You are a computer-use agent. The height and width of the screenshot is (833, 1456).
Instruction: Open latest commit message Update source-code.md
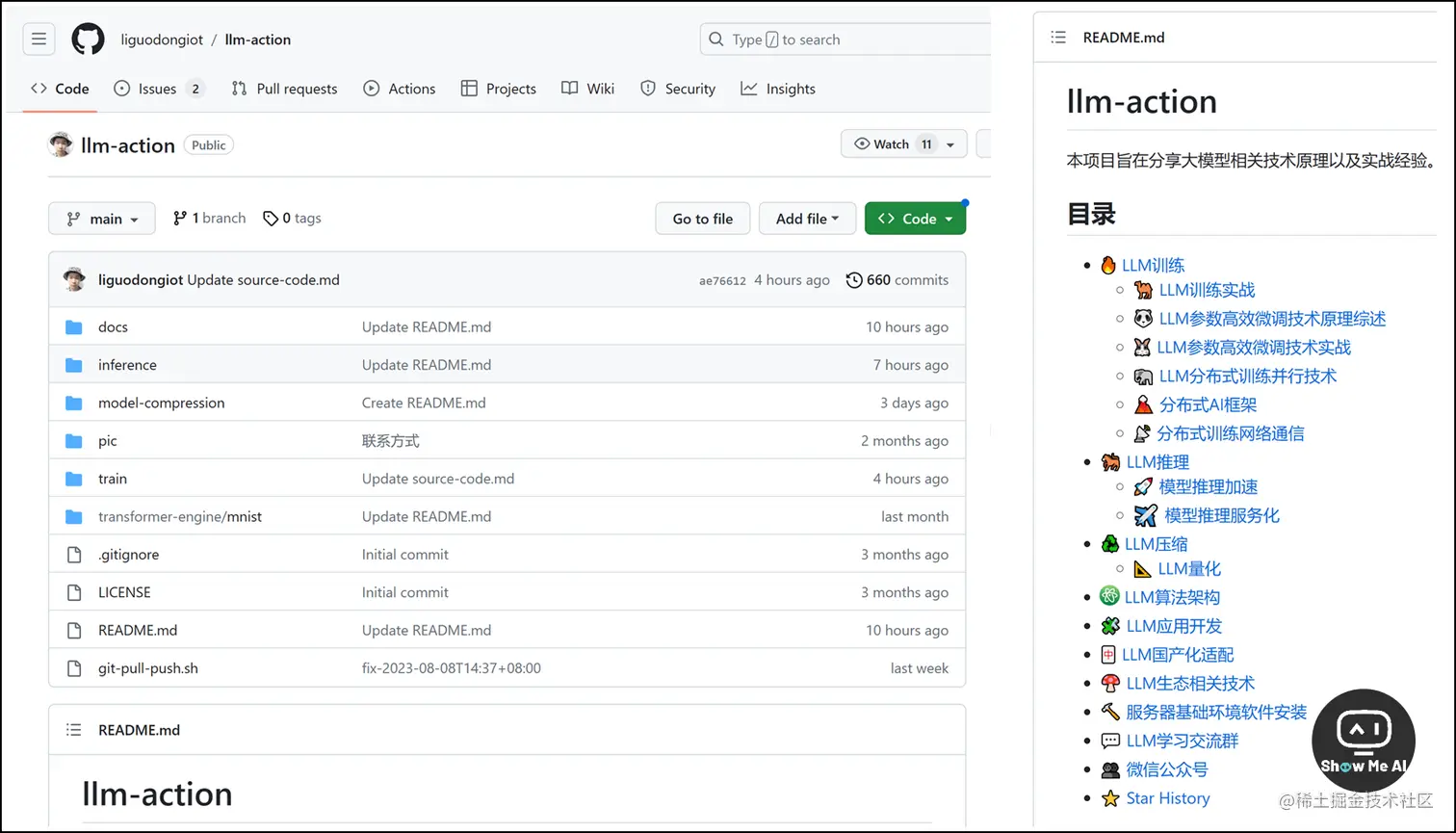263,280
